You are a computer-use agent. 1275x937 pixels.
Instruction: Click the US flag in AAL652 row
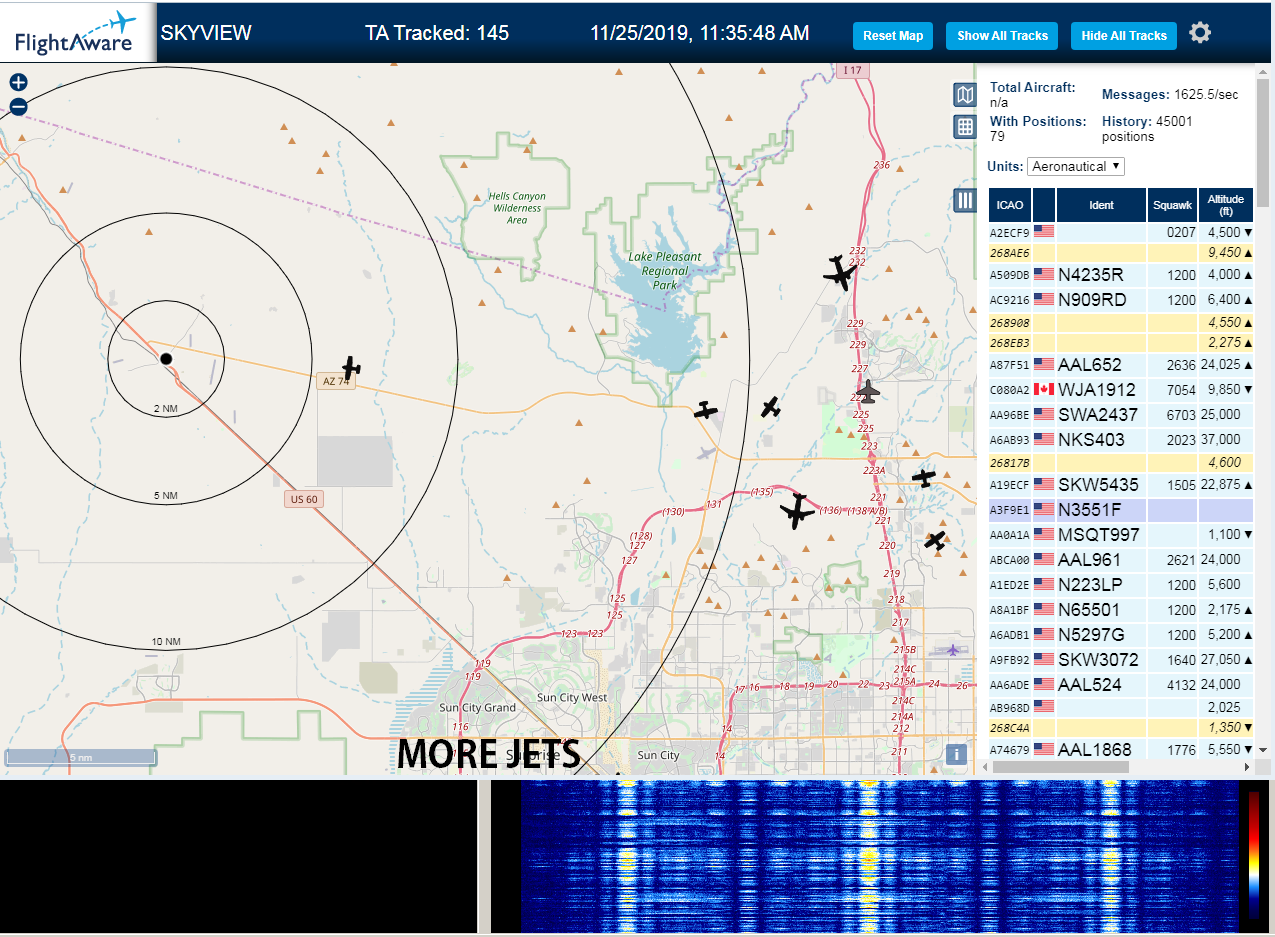click(1044, 364)
